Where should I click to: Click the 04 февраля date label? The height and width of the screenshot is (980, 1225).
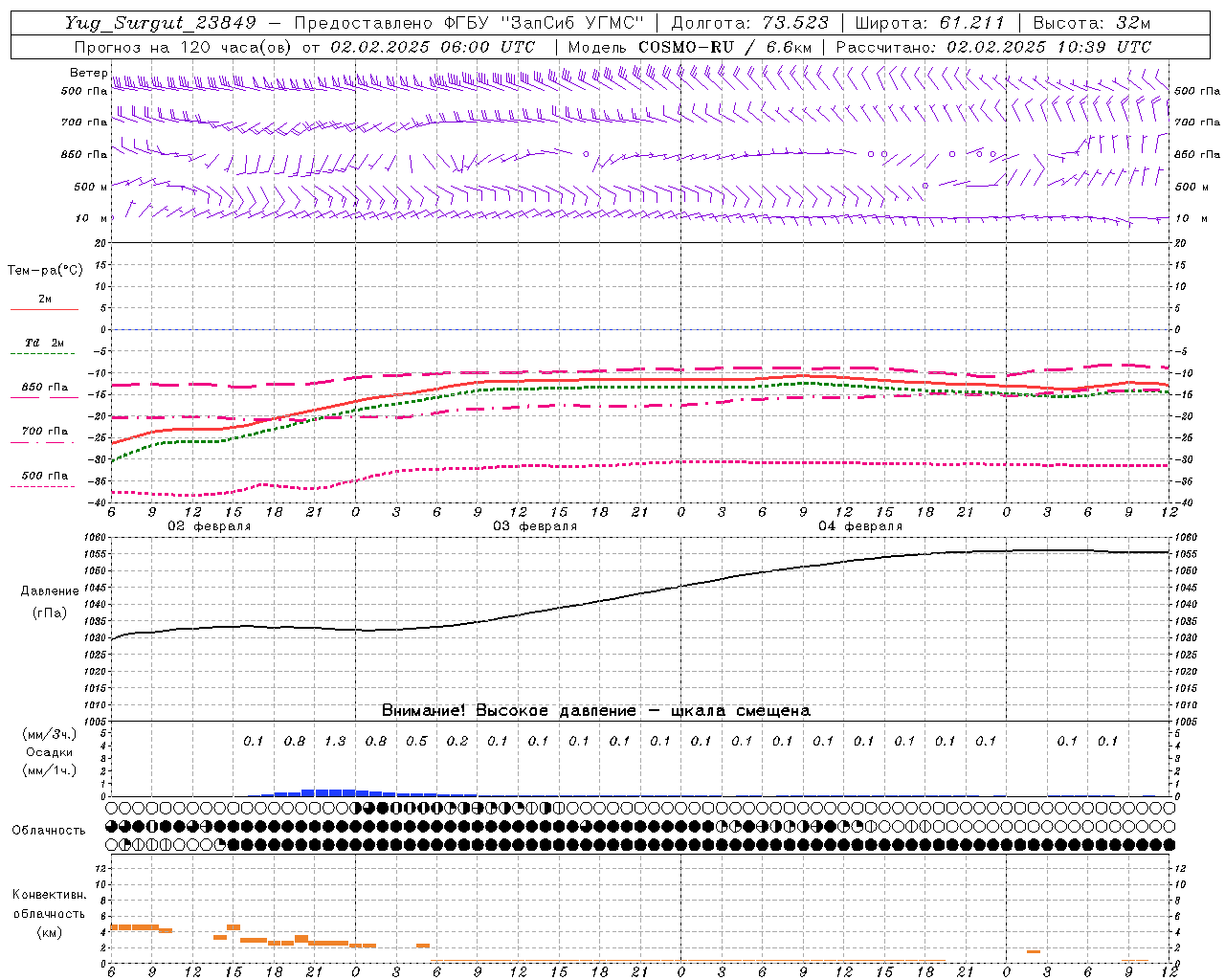point(860,526)
